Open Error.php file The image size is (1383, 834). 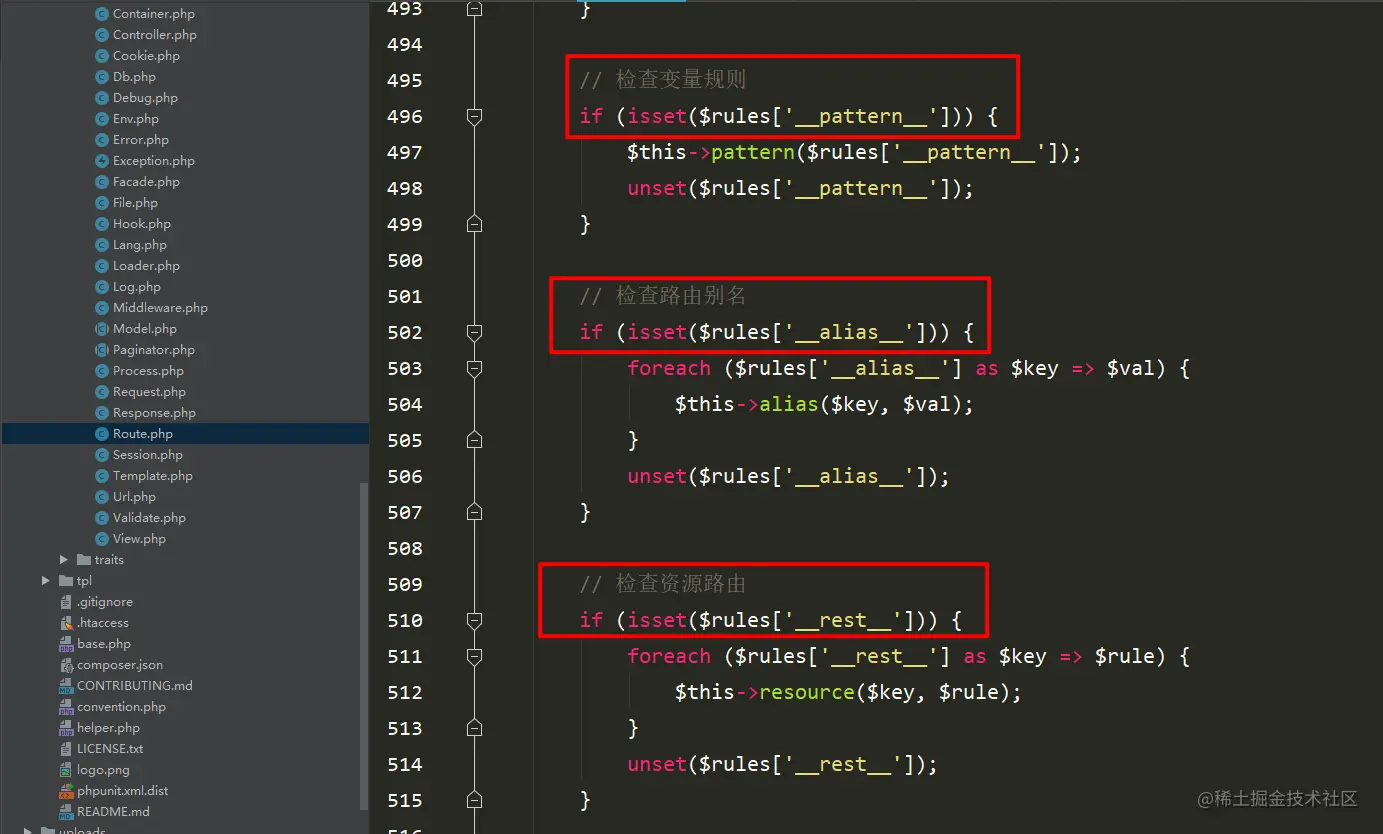(x=141, y=140)
